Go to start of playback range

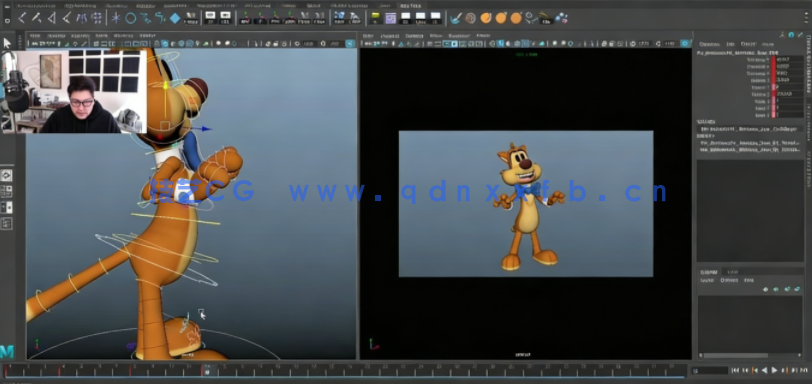[x=736, y=370]
